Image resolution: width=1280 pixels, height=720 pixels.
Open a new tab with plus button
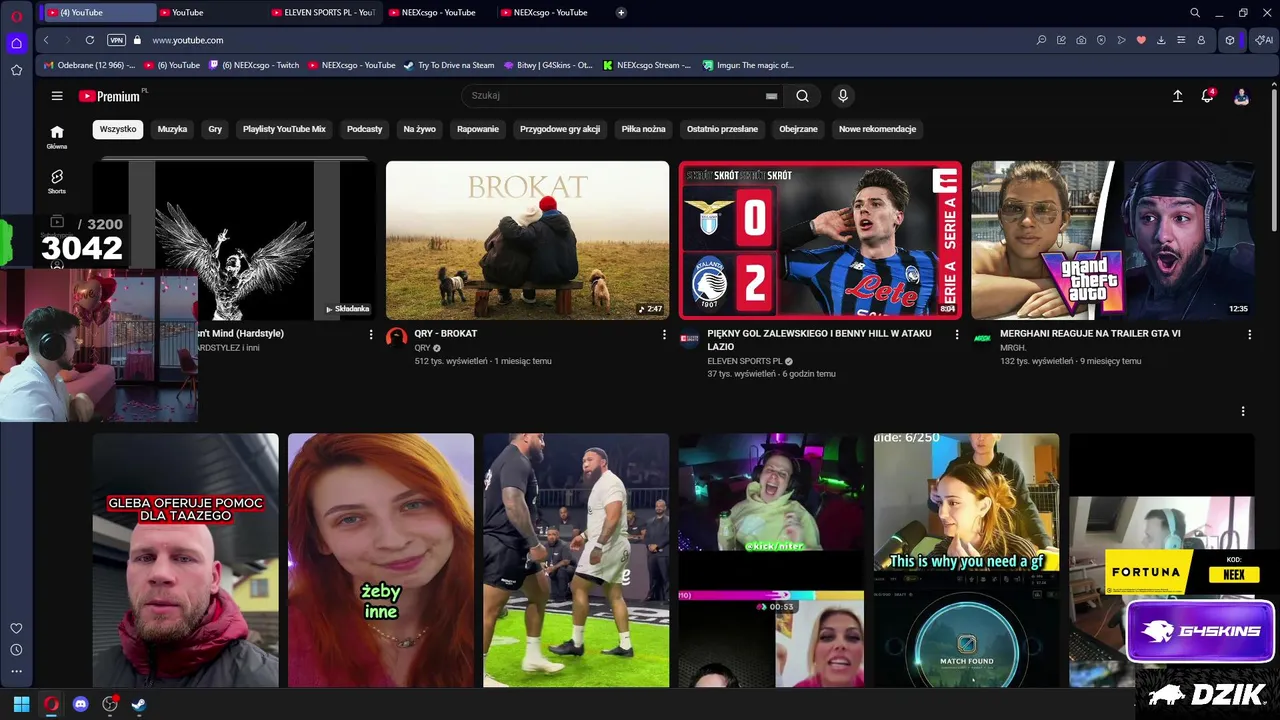pyautogui.click(x=621, y=13)
